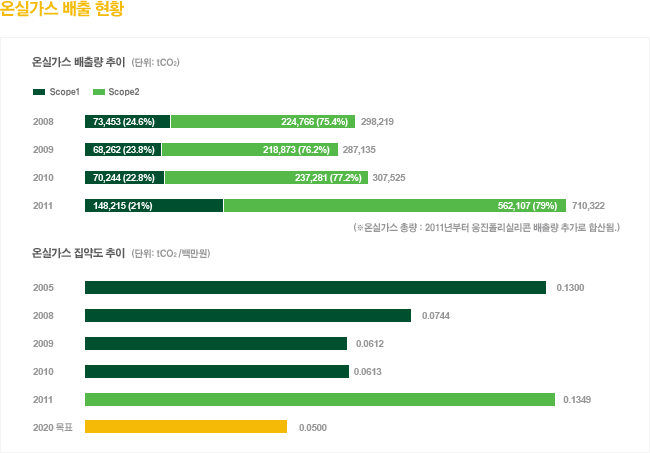Click the unit label tCO₂/백만원

(x=171, y=253)
